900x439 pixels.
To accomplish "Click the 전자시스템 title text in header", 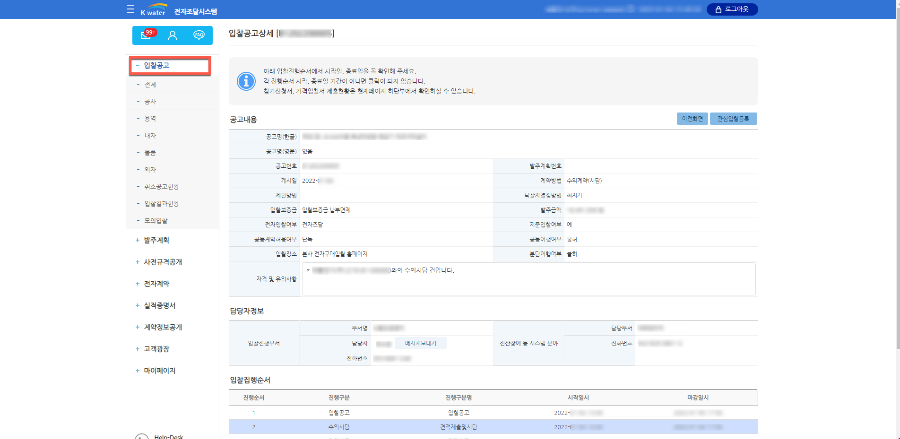I will click(195, 11).
